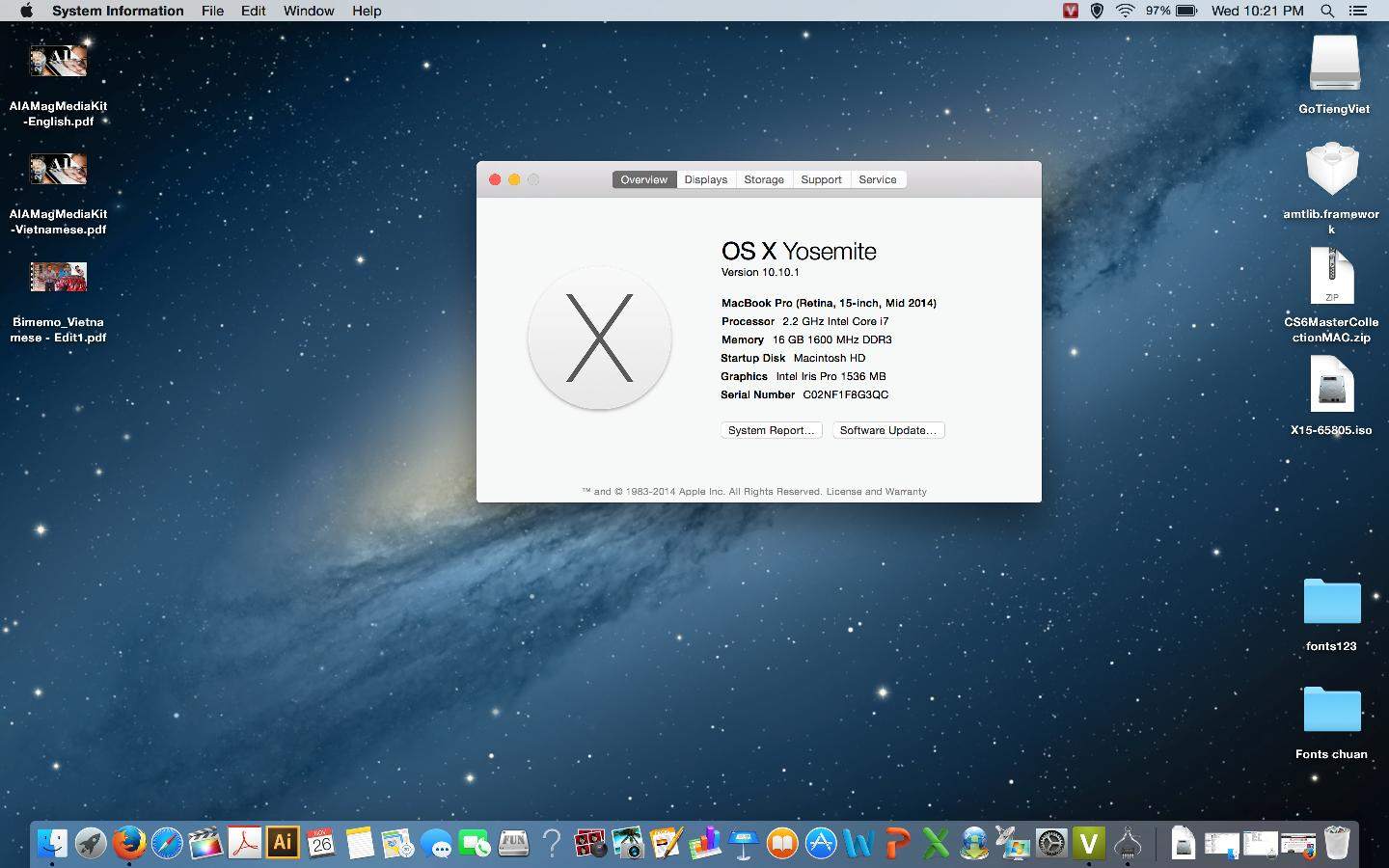Select the amtlib.framework file on desktop
The height and width of the screenshot is (868, 1389).
1331,189
